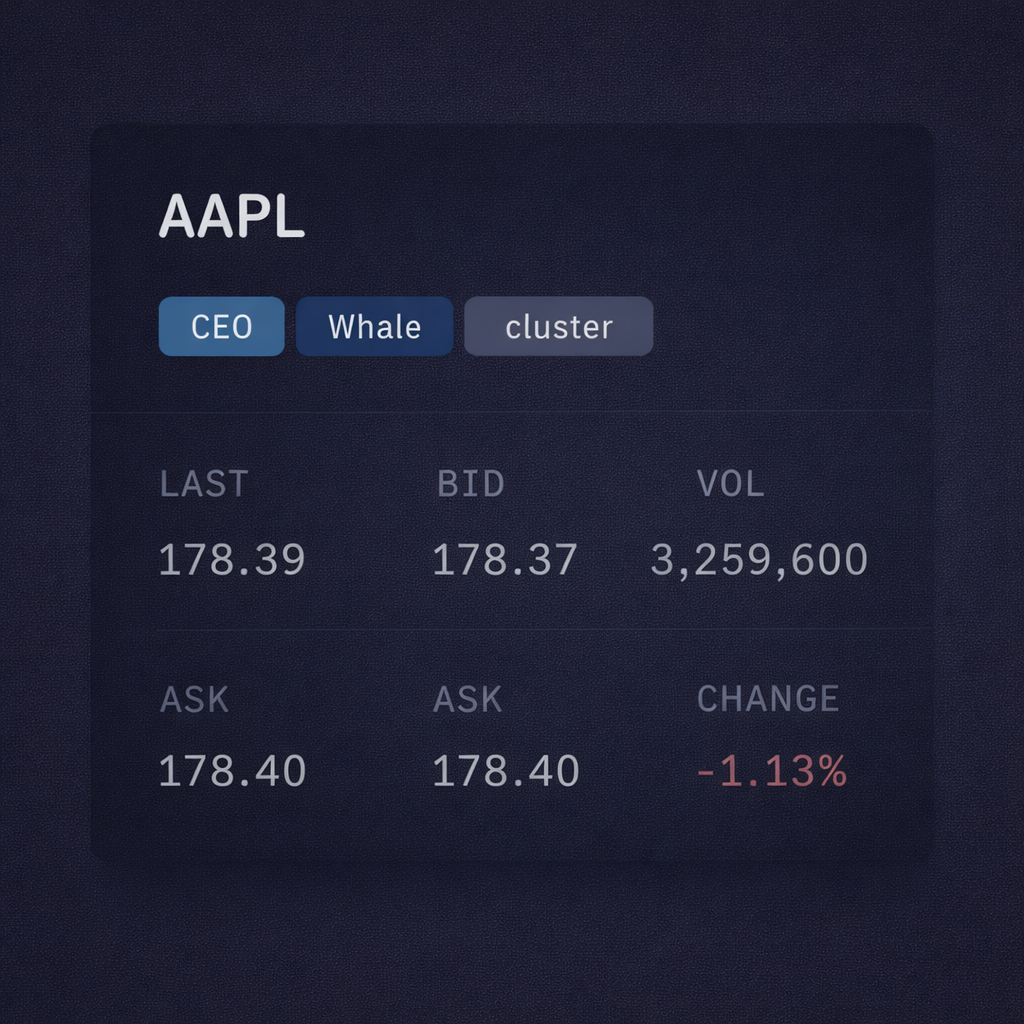
Task: Toggle the cluster filter tag
Action: 558,327
